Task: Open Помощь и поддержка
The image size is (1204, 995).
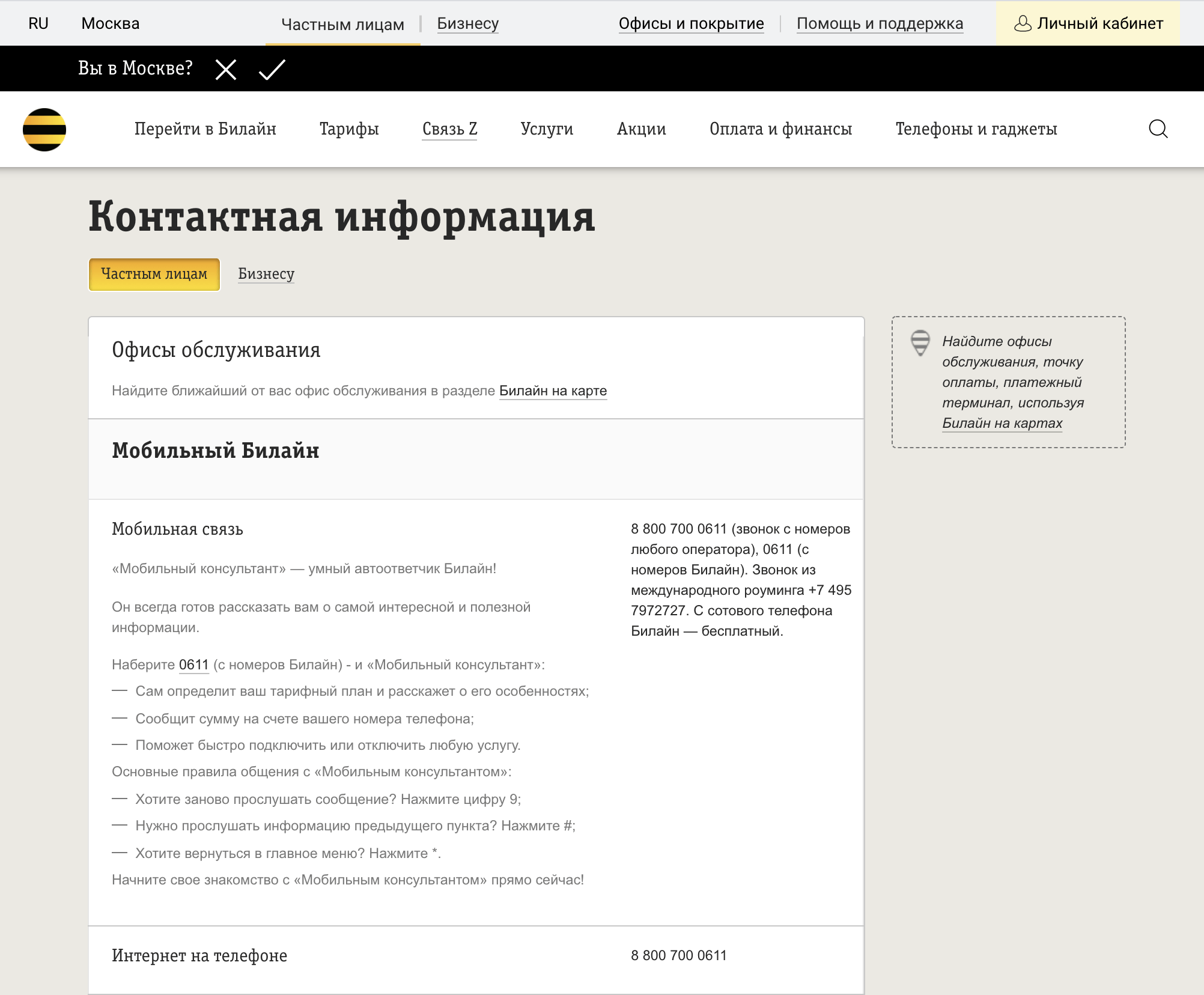Action: point(880,23)
